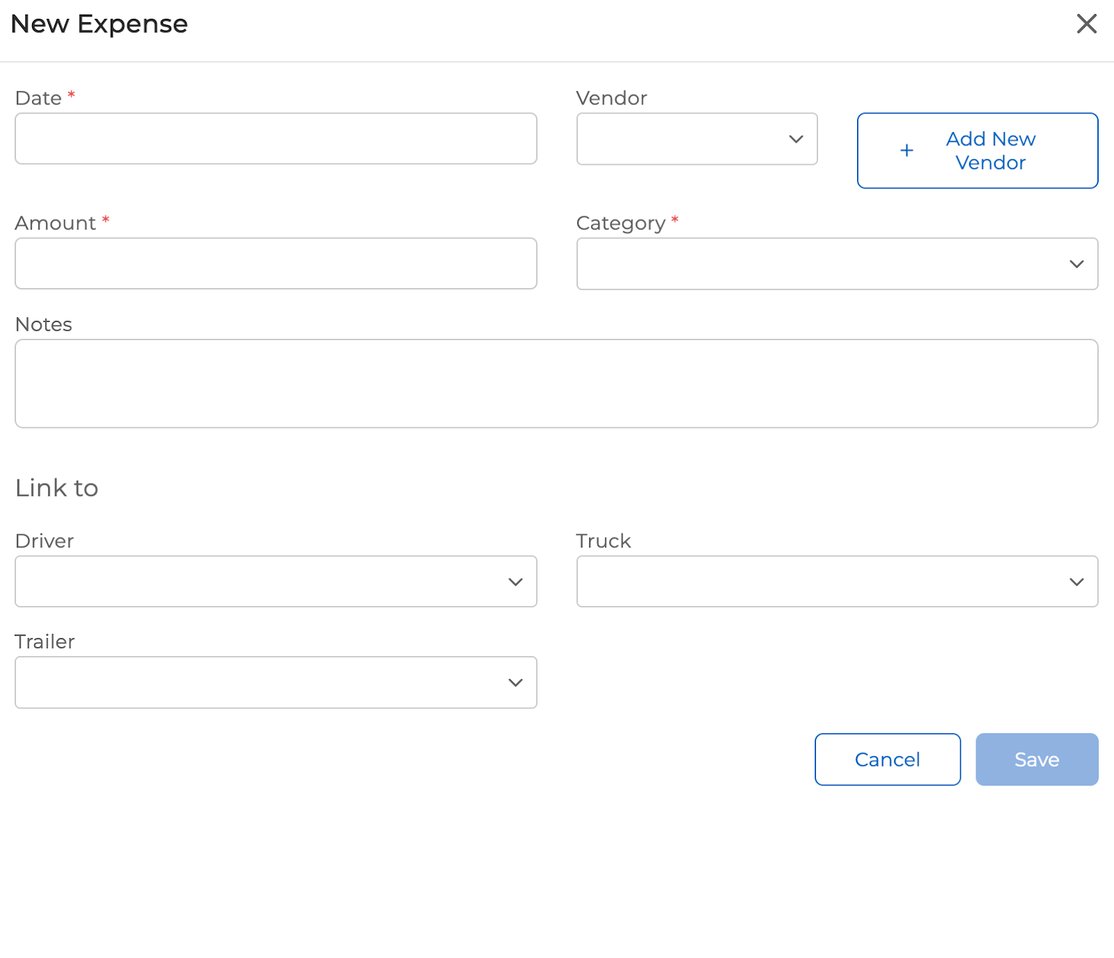Click the Truck dropdown chevron icon
Image resolution: width=1114 pixels, height=958 pixels.
click(1076, 581)
